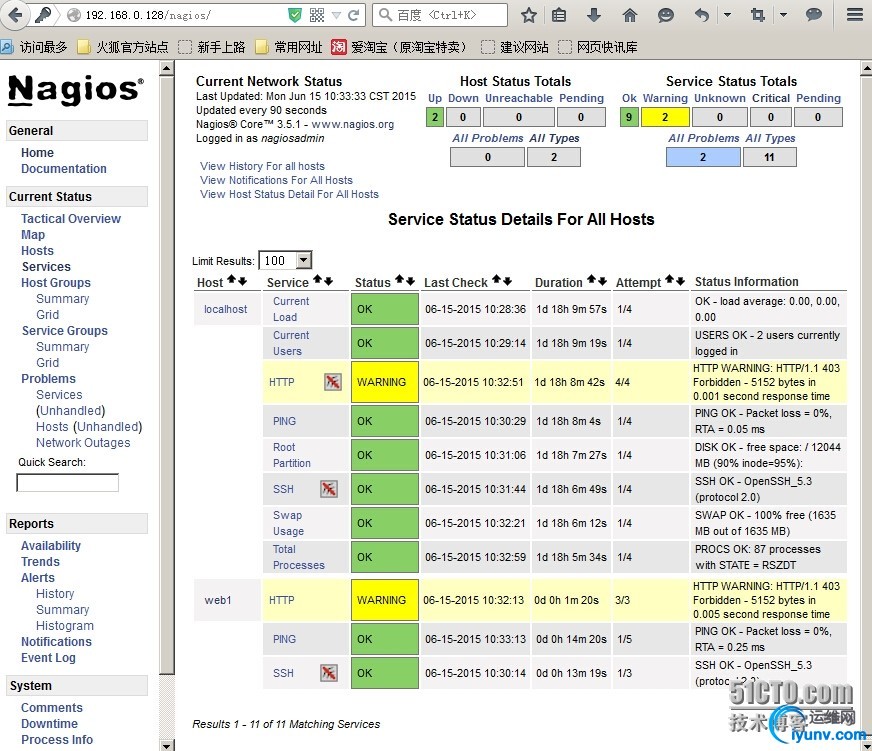Open the bookmarks list icon
Image resolution: width=872 pixels, height=751 pixels.
(x=558, y=15)
